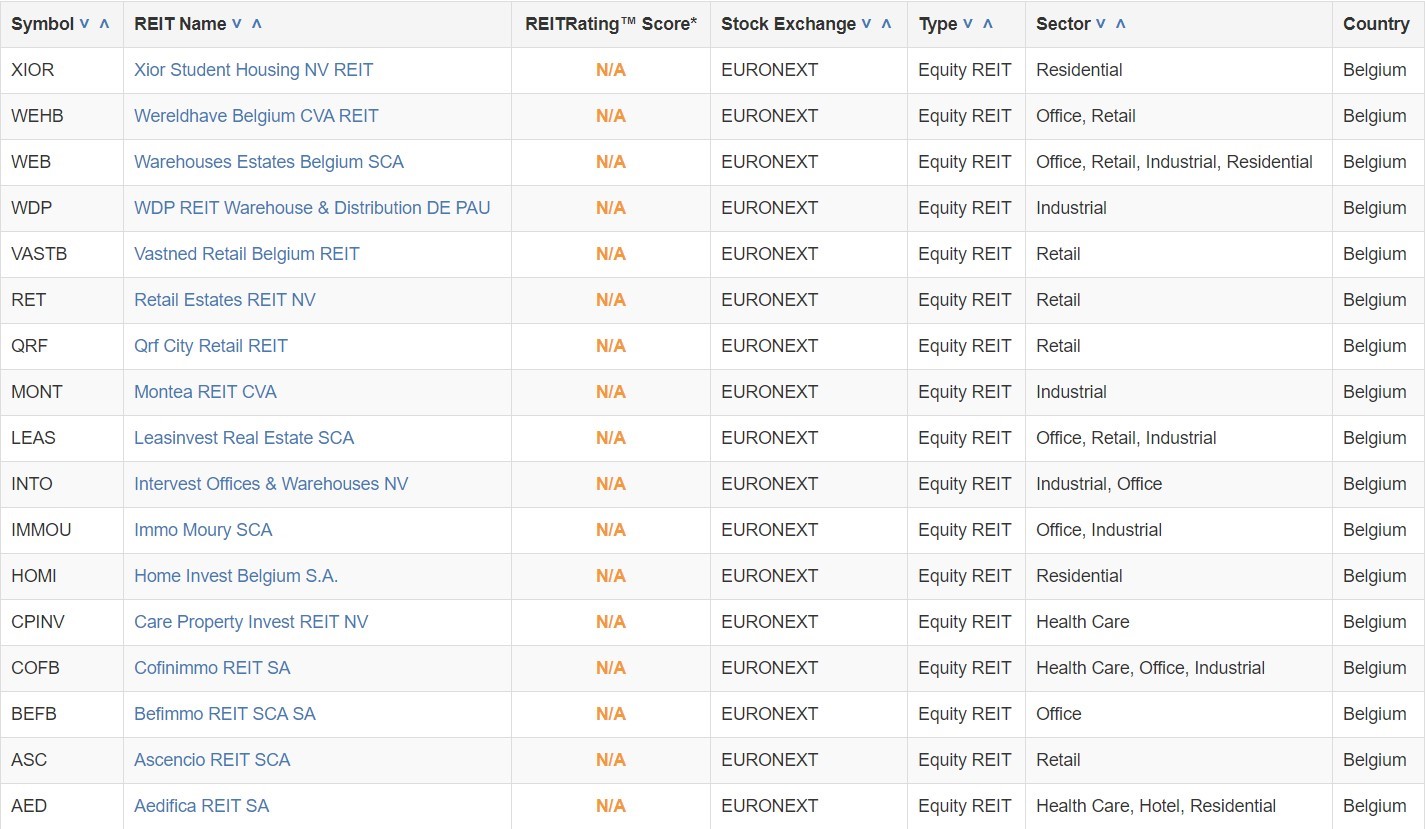Open Ascencio REIT SCA link

tap(212, 760)
